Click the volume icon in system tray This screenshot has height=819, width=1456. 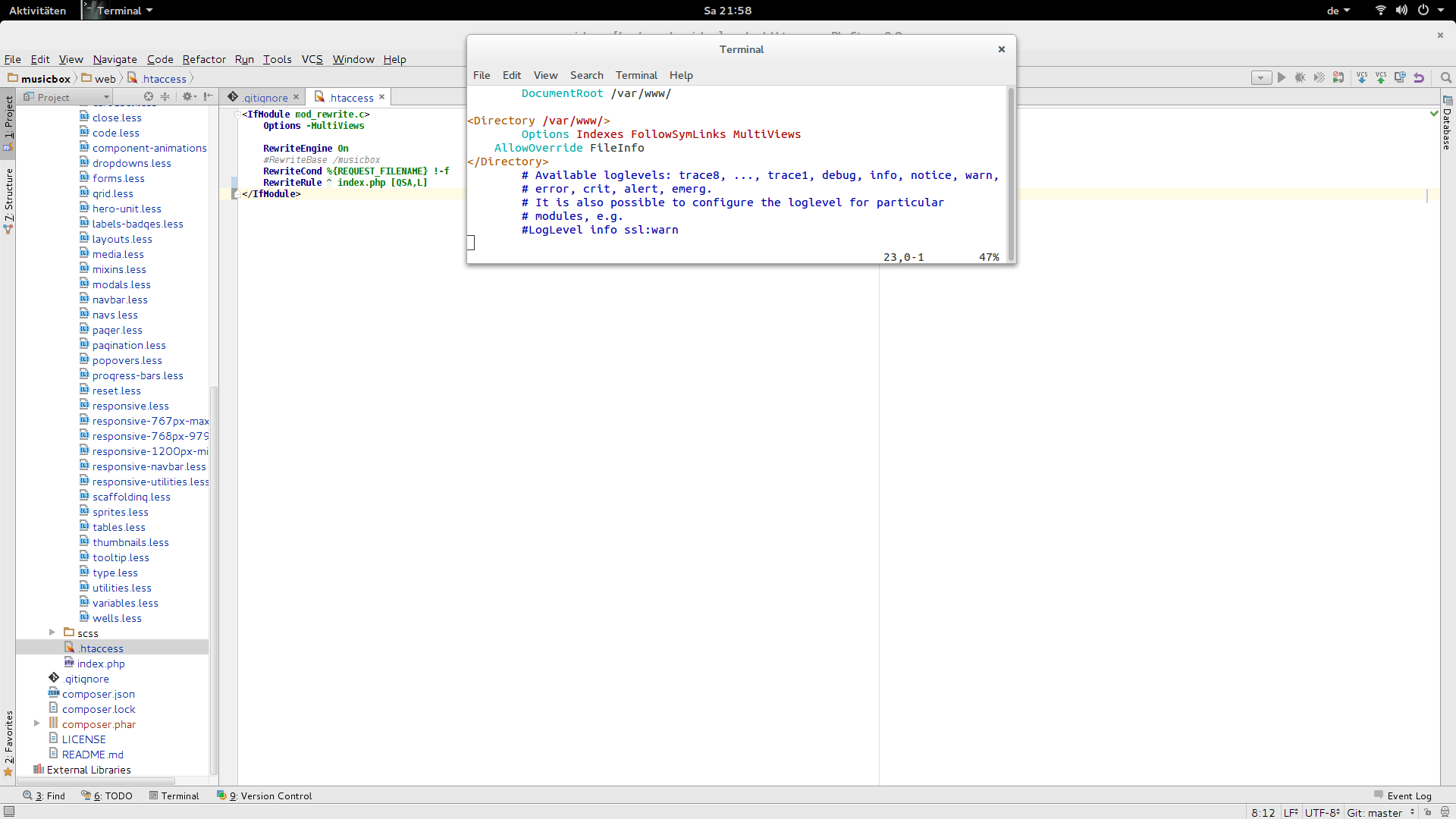coord(1401,10)
